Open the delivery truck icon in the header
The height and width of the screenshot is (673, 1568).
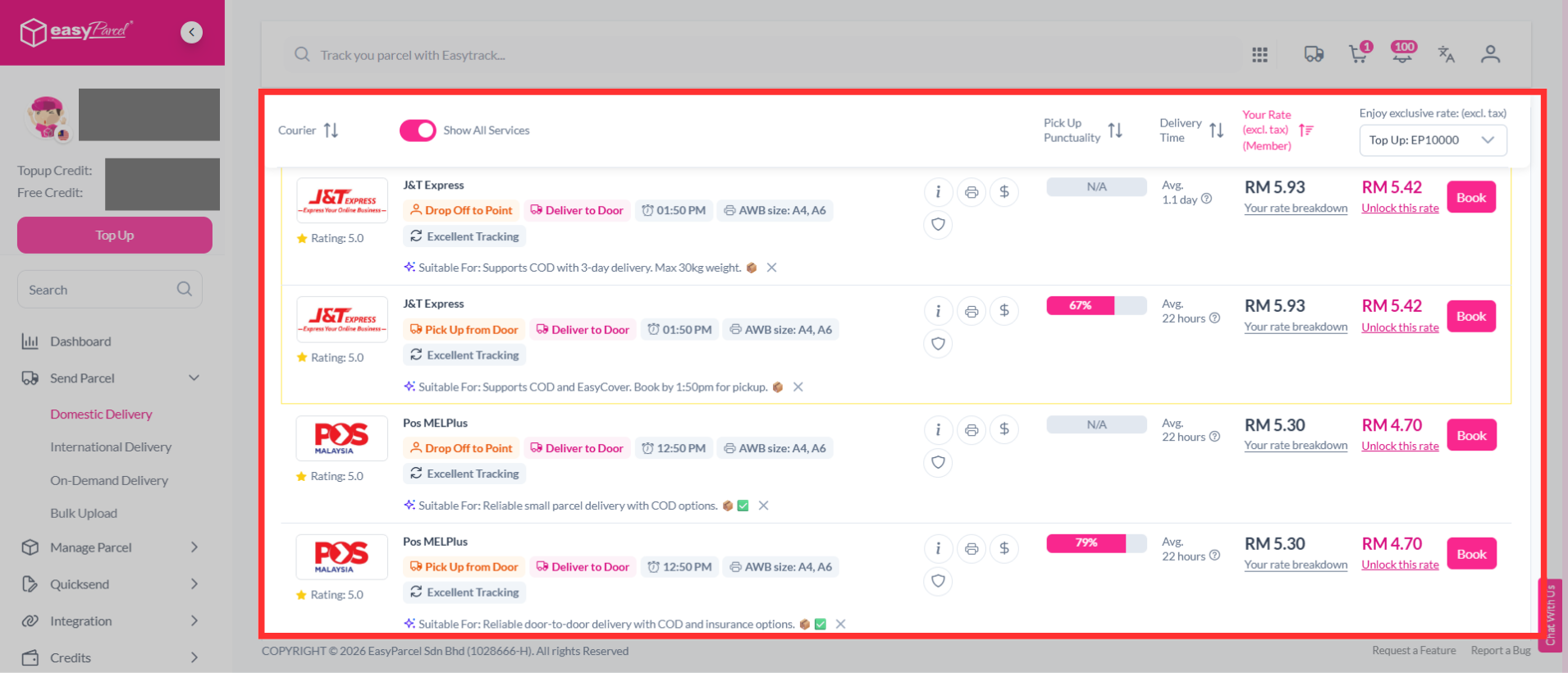1314,54
